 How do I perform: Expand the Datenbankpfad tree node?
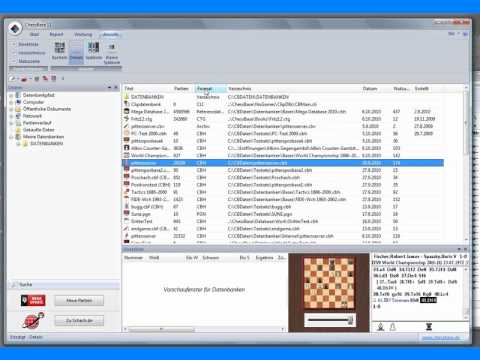click(x=11, y=95)
